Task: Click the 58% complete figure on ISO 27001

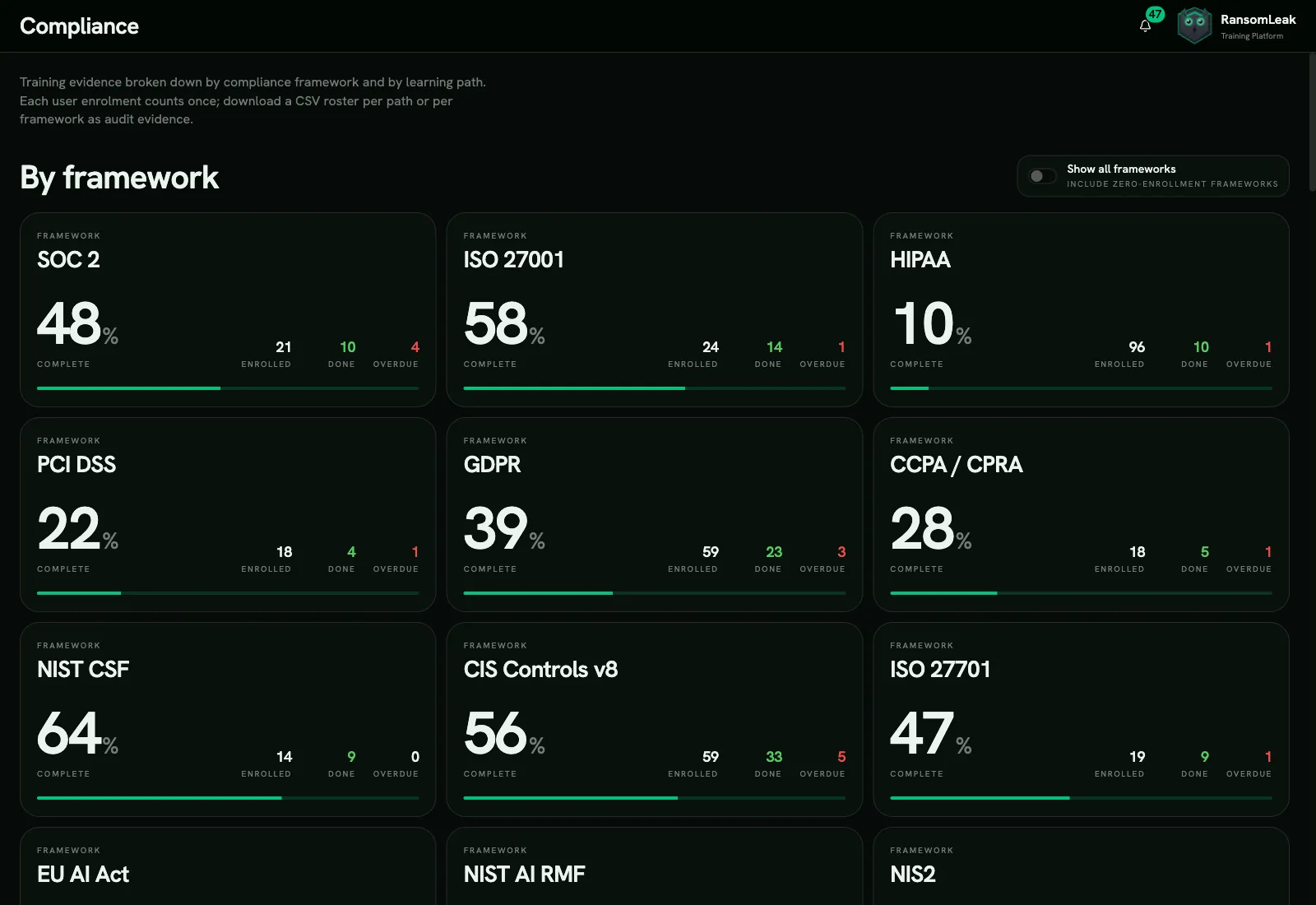Action: pyautogui.click(x=504, y=323)
